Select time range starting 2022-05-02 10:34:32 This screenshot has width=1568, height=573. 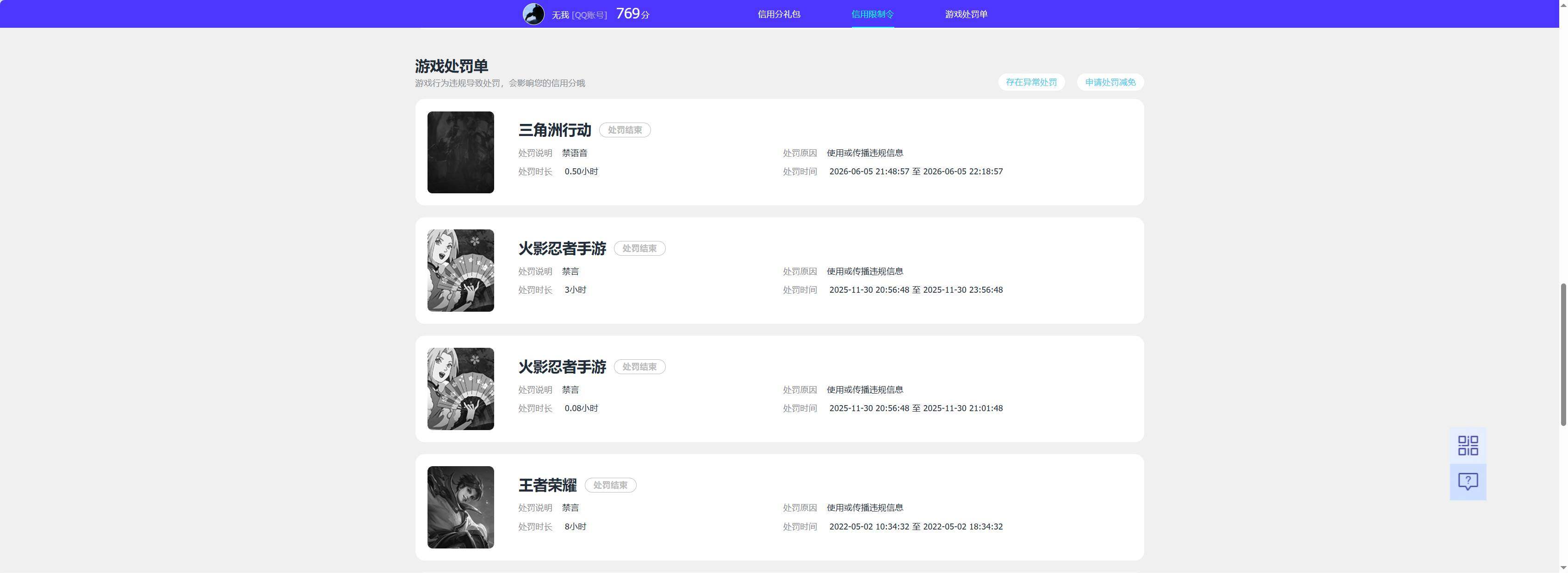point(916,527)
